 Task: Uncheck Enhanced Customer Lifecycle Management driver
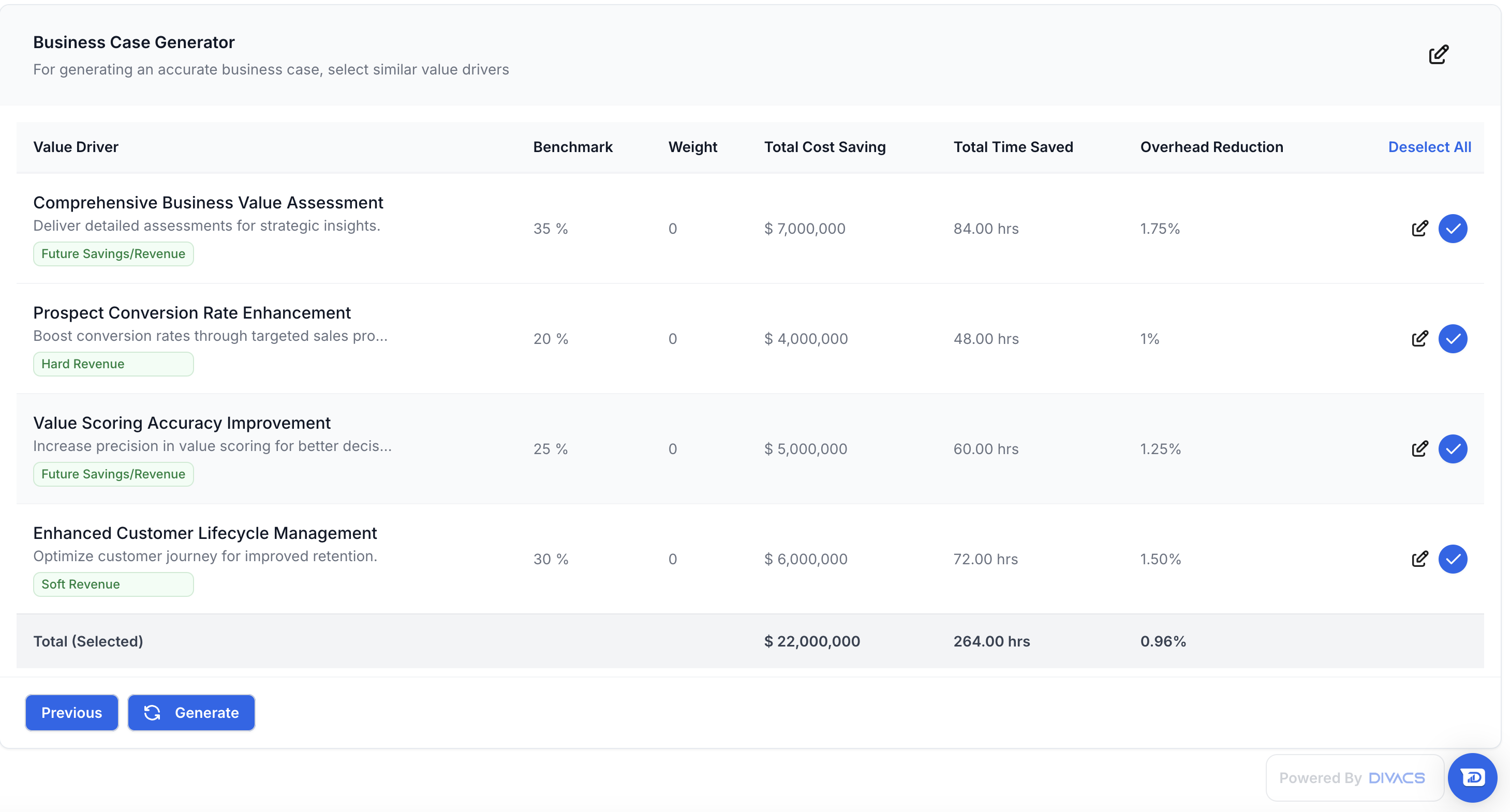click(x=1453, y=559)
